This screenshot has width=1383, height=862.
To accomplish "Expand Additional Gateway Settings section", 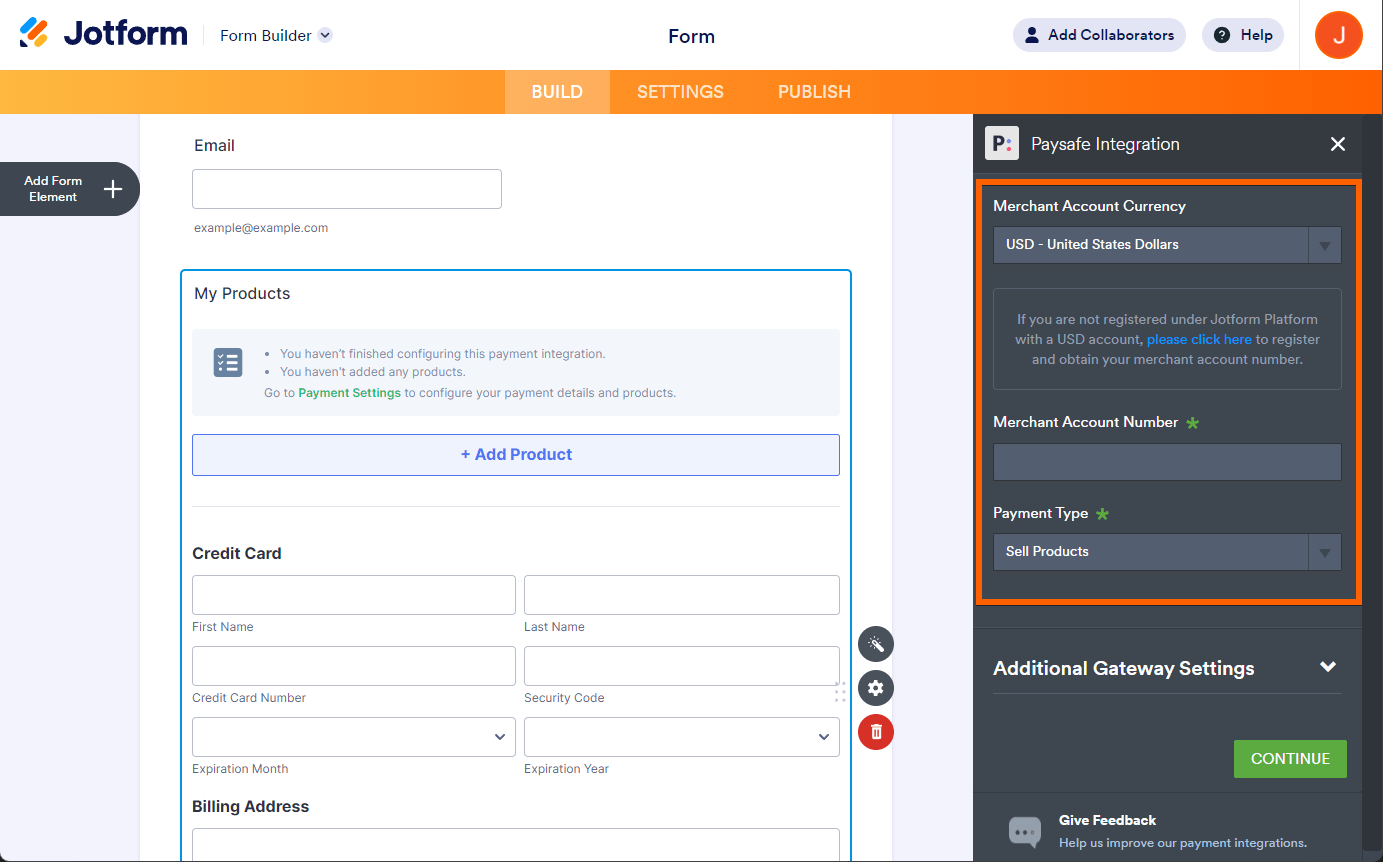I will pos(1167,668).
